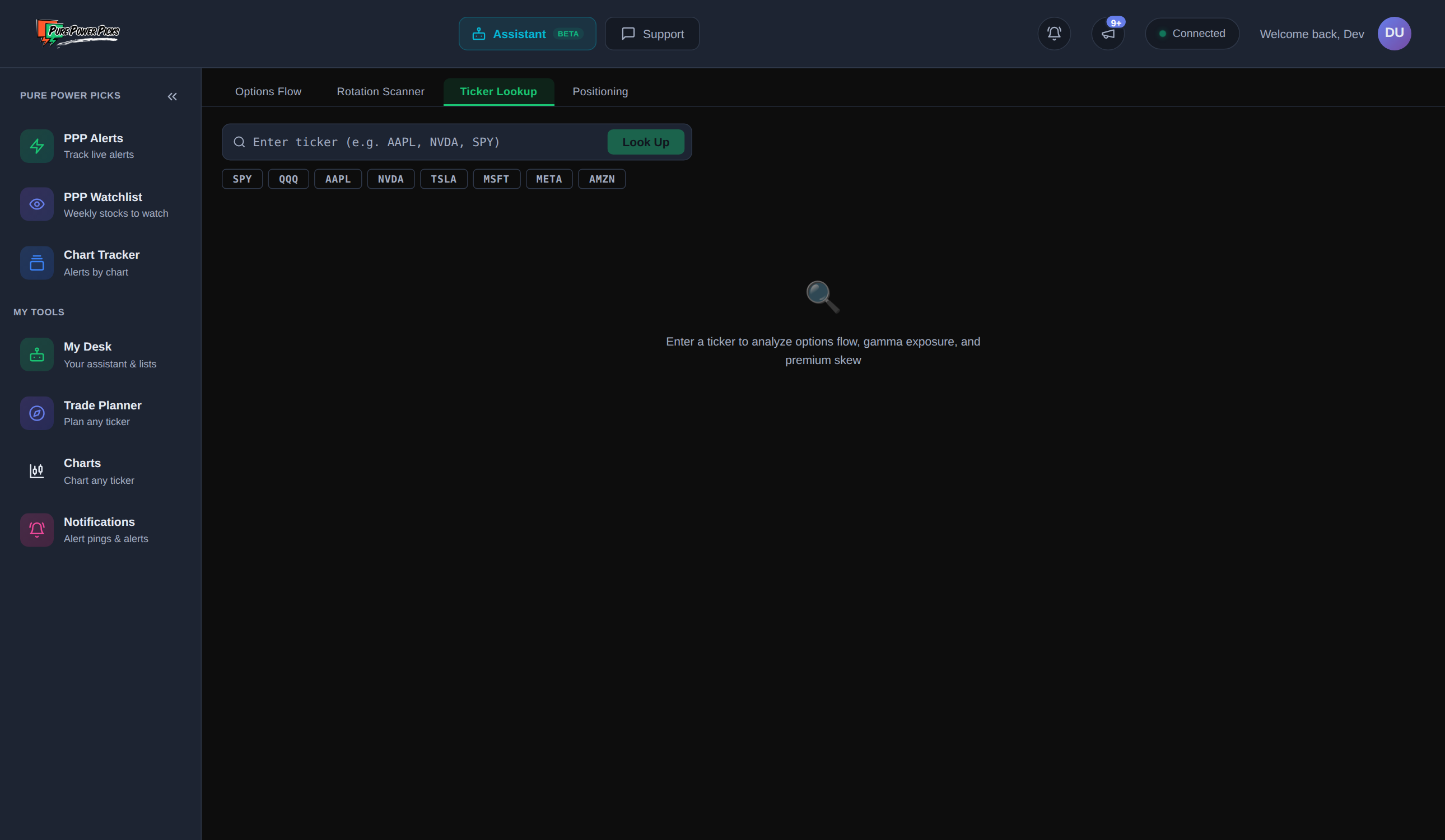The width and height of the screenshot is (1445, 840).
Task: Open Chart Tracker from sidebar title
Action: pyautogui.click(x=101, y=255)
